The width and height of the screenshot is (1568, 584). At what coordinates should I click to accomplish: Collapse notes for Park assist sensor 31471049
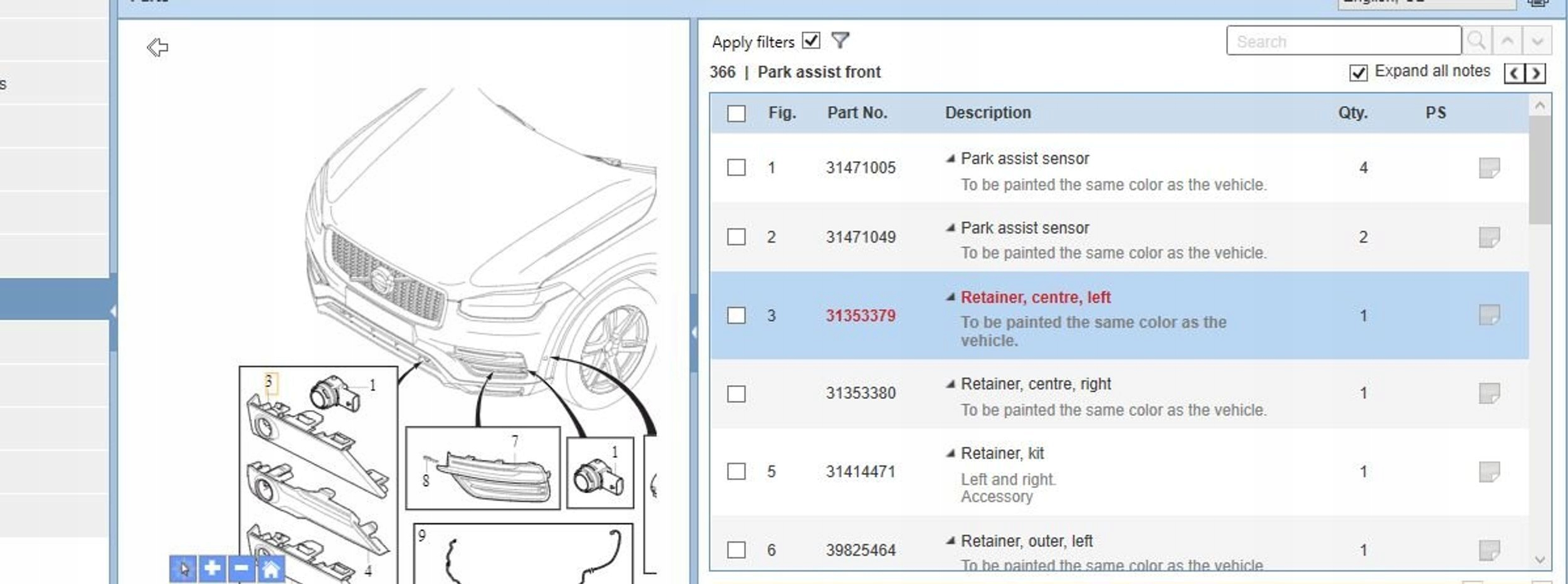tap(951, 228)
